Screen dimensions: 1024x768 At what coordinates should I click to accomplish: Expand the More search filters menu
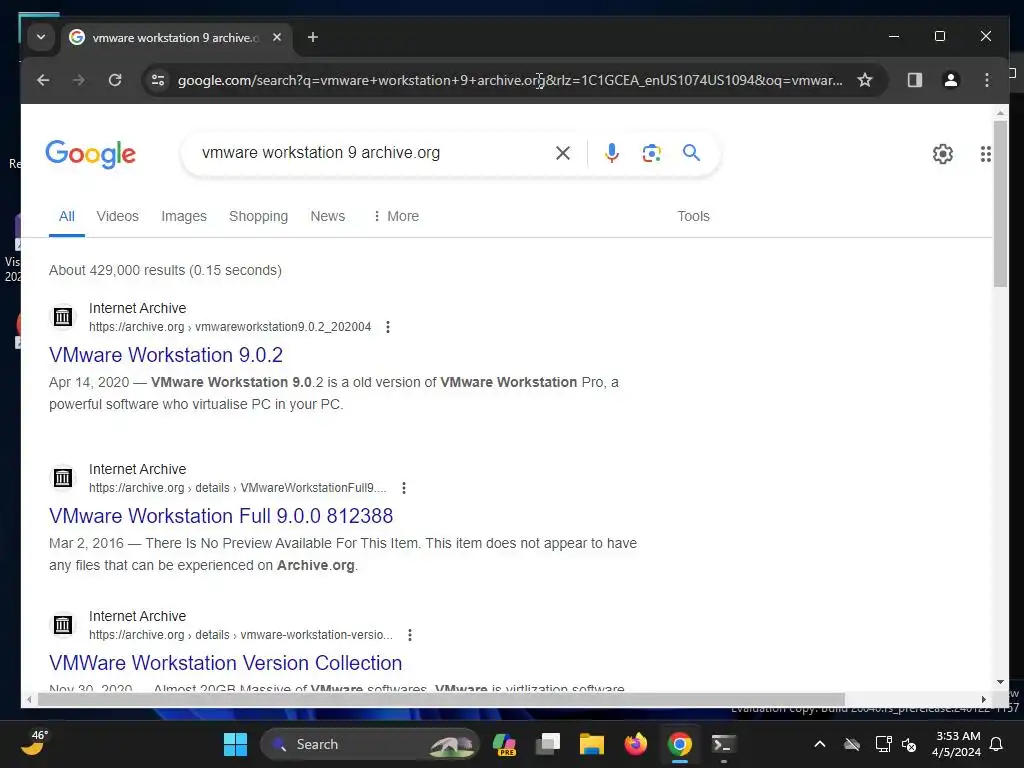(396, 216)
